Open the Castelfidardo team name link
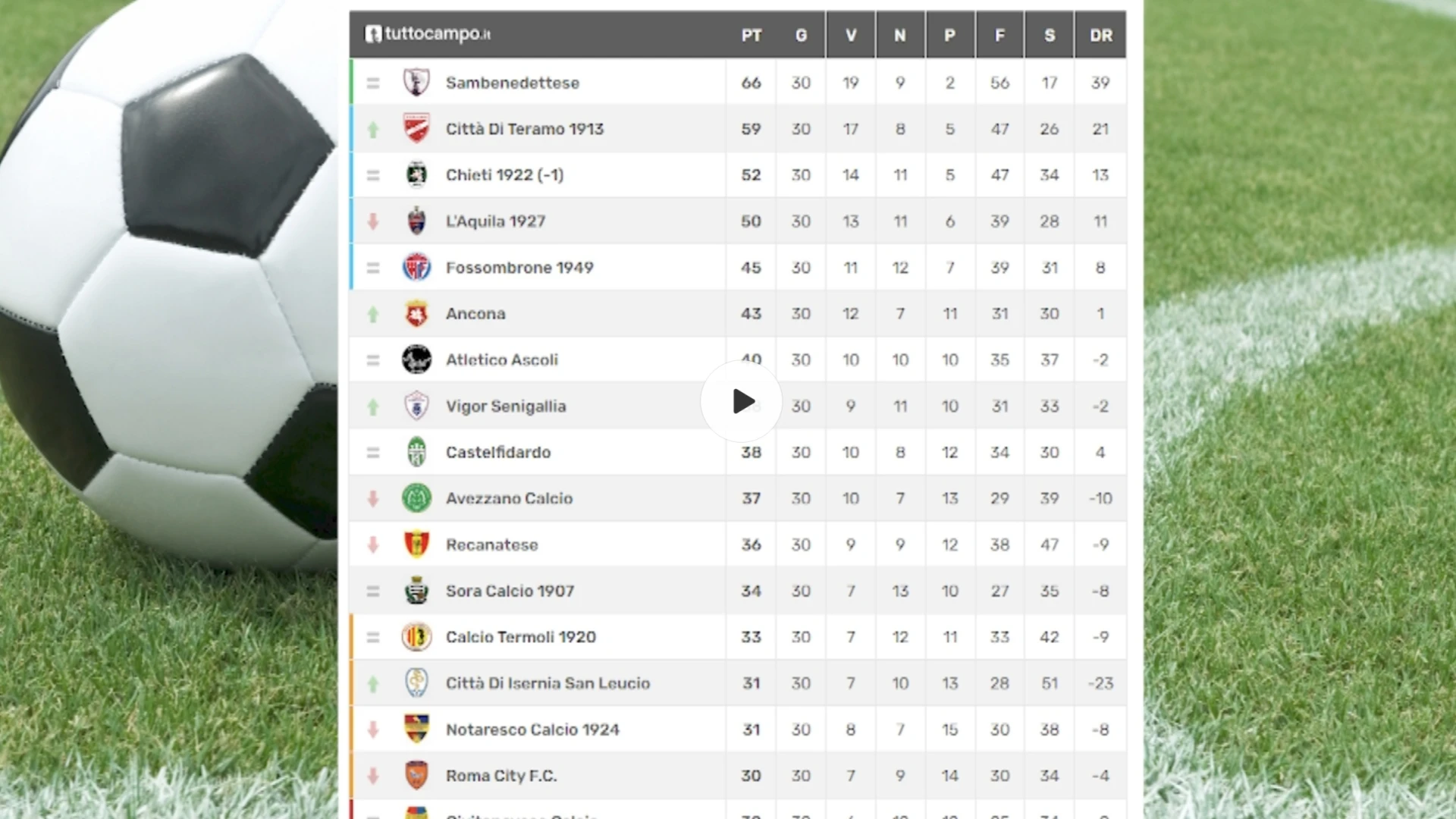The height and width of the screenshot is (819, 1456). tap(498, 452)
